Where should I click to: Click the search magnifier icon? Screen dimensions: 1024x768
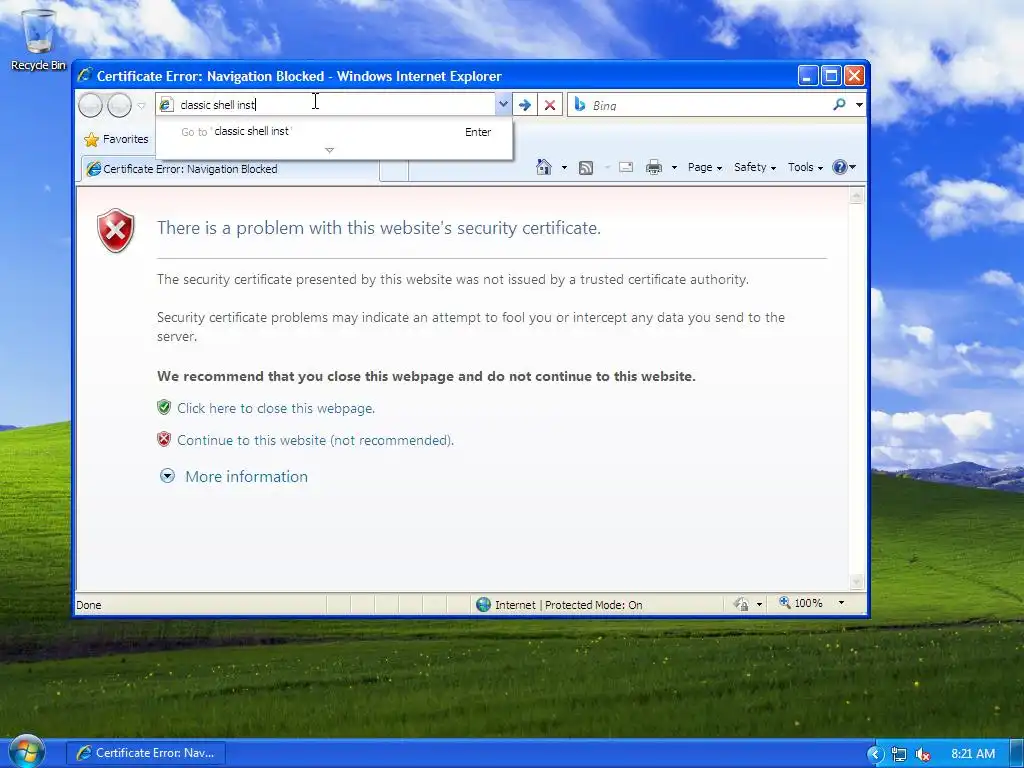click(839, 104)
